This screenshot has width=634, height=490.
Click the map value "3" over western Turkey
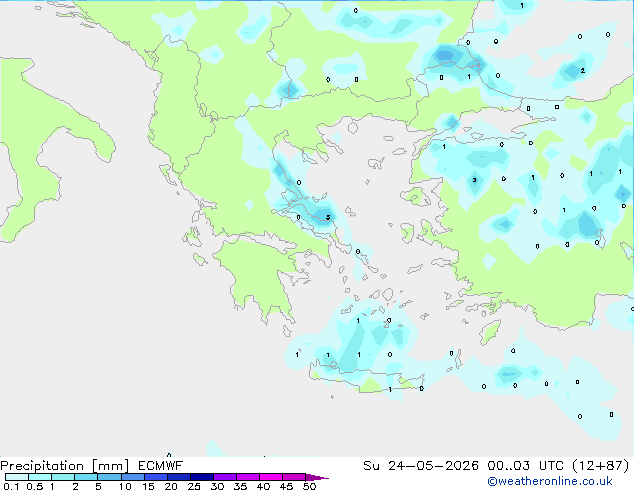474,180
